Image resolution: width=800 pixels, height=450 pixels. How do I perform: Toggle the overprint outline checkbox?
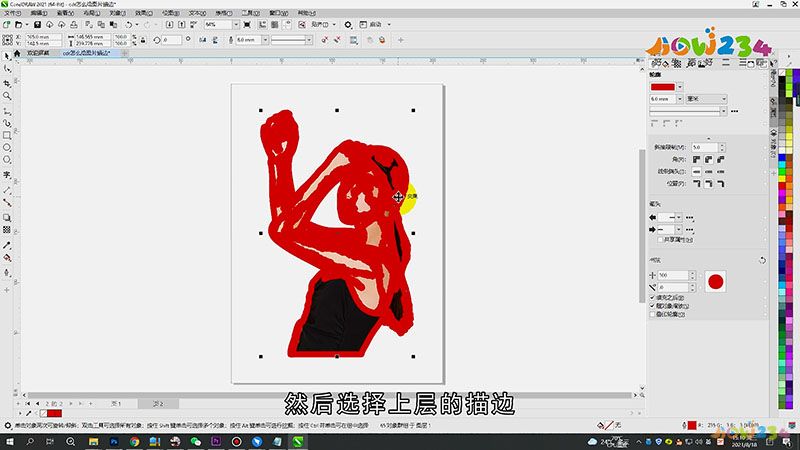coord(652,314)
